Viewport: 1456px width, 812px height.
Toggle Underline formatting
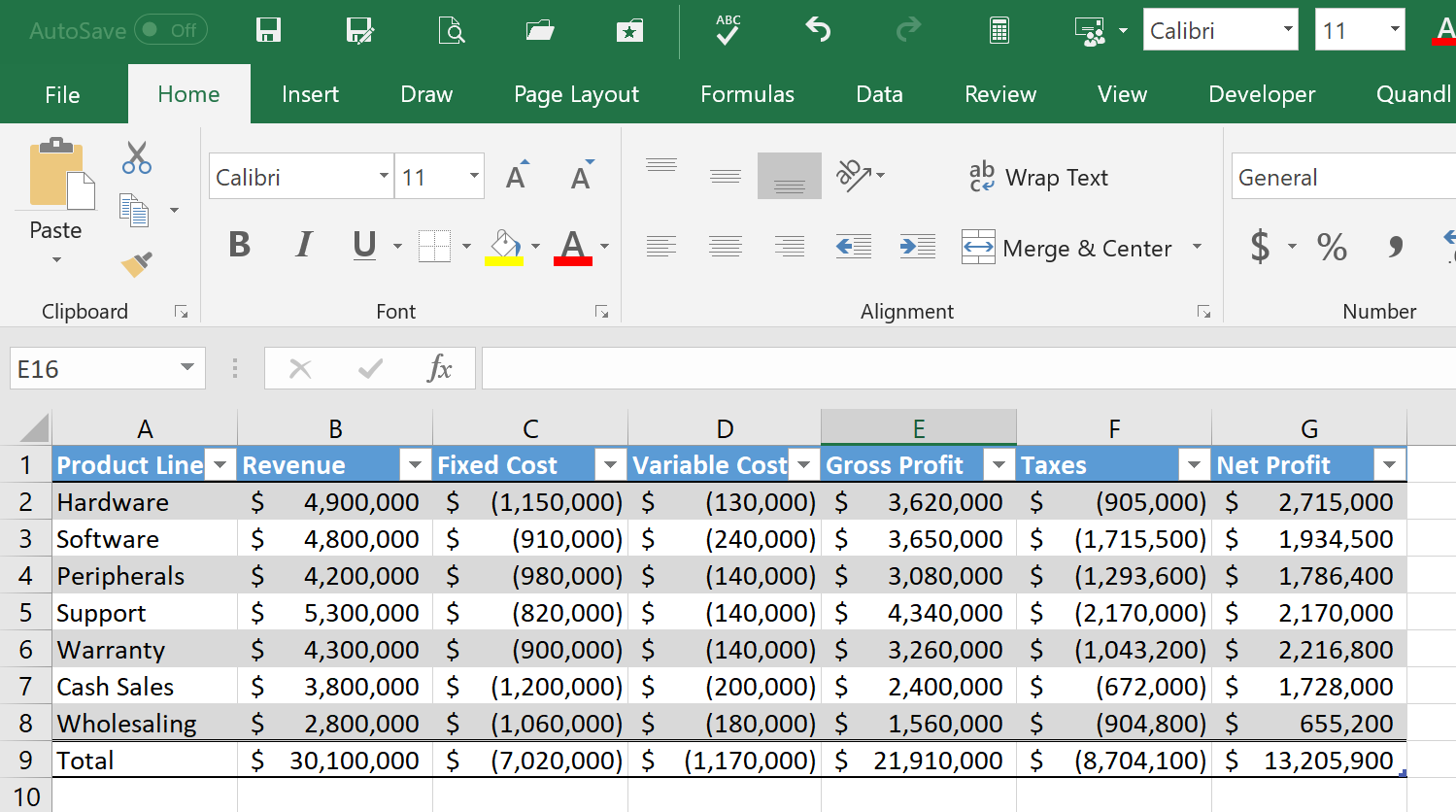[x=364, y=245]
